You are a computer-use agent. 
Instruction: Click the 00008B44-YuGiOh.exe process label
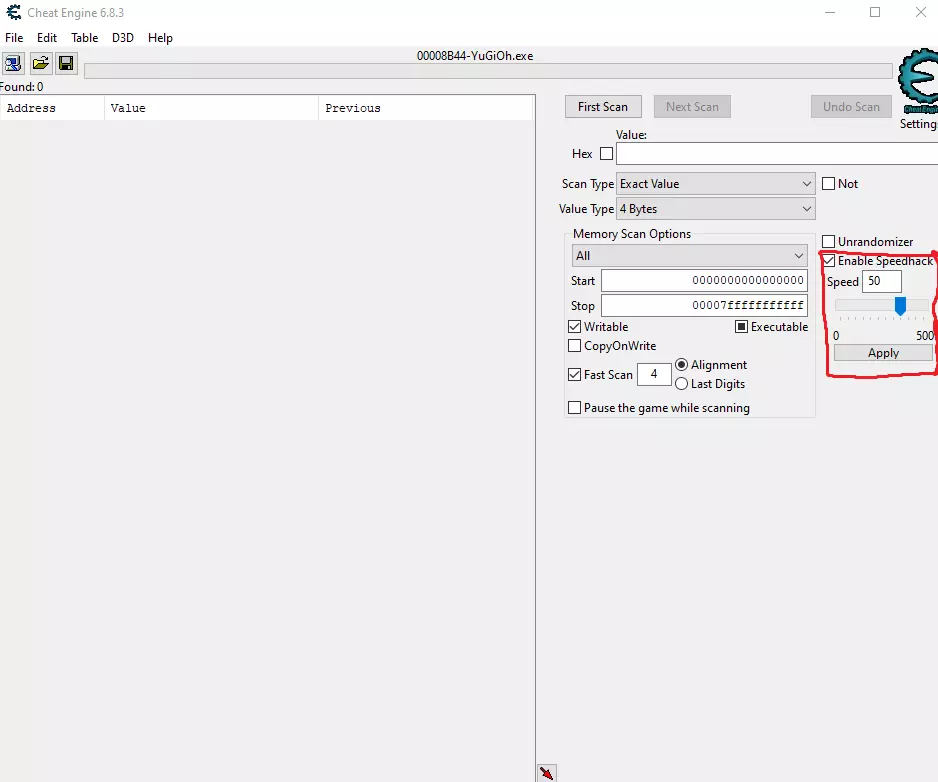[x=475, y=56]
